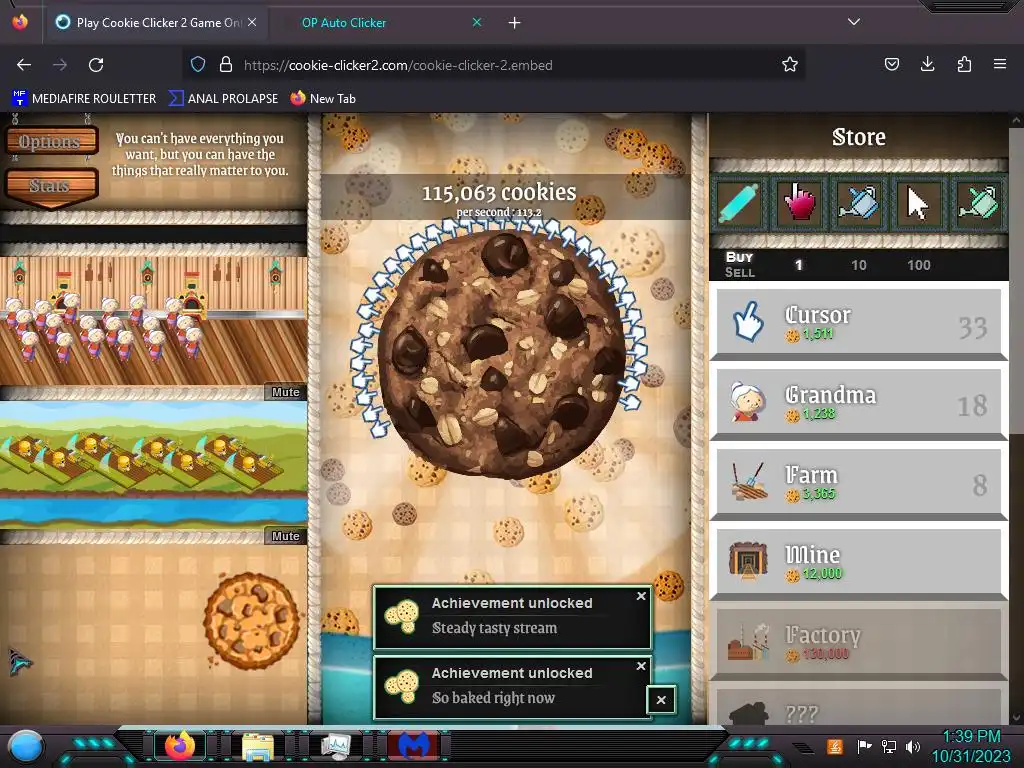
Task: Open Malwarebytes taskbar icon
Action: coord(414,746)
